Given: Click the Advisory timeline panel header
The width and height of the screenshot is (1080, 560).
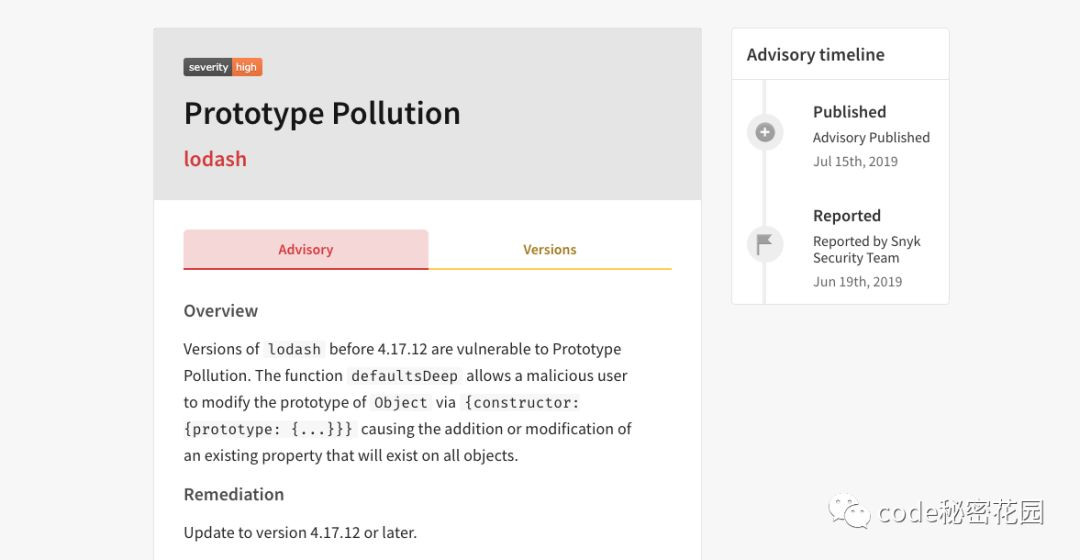Looking at the screenshot, I should (x=816, y=55).
